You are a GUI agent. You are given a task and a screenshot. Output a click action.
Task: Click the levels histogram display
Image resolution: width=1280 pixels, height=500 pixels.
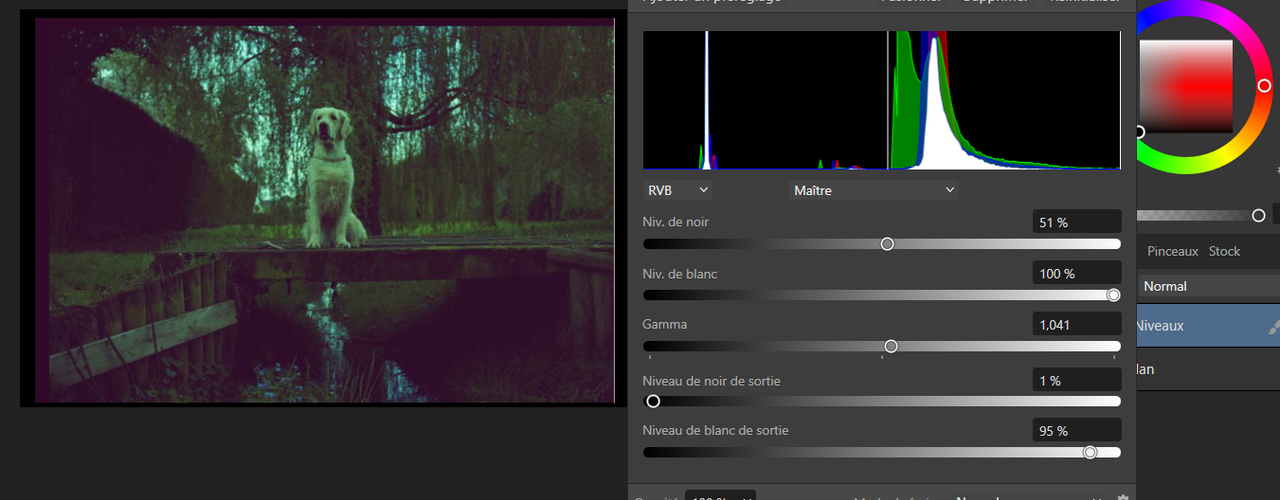[x=882, y=100]
